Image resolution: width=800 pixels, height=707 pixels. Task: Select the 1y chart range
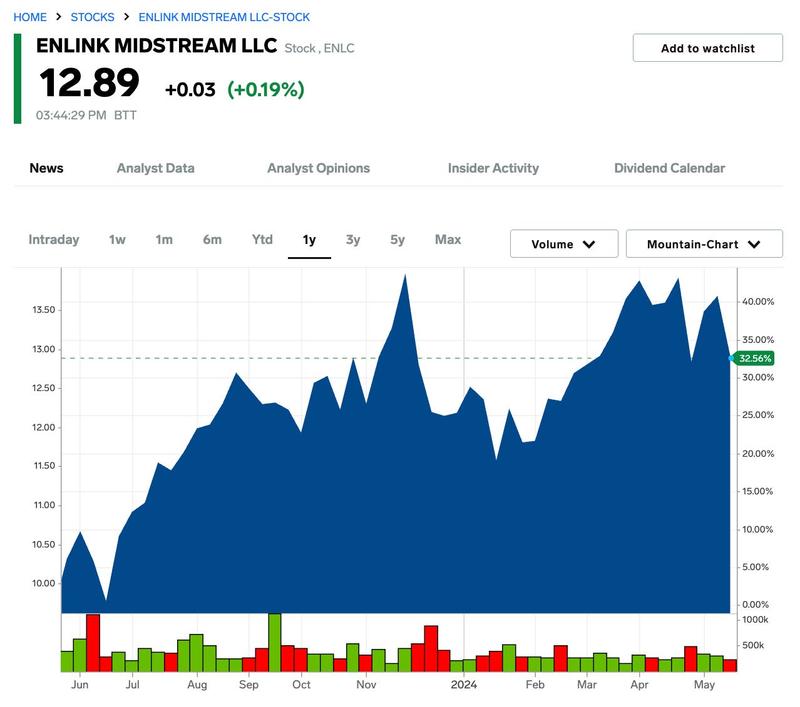pyautogui.click(x=309, y=240)
